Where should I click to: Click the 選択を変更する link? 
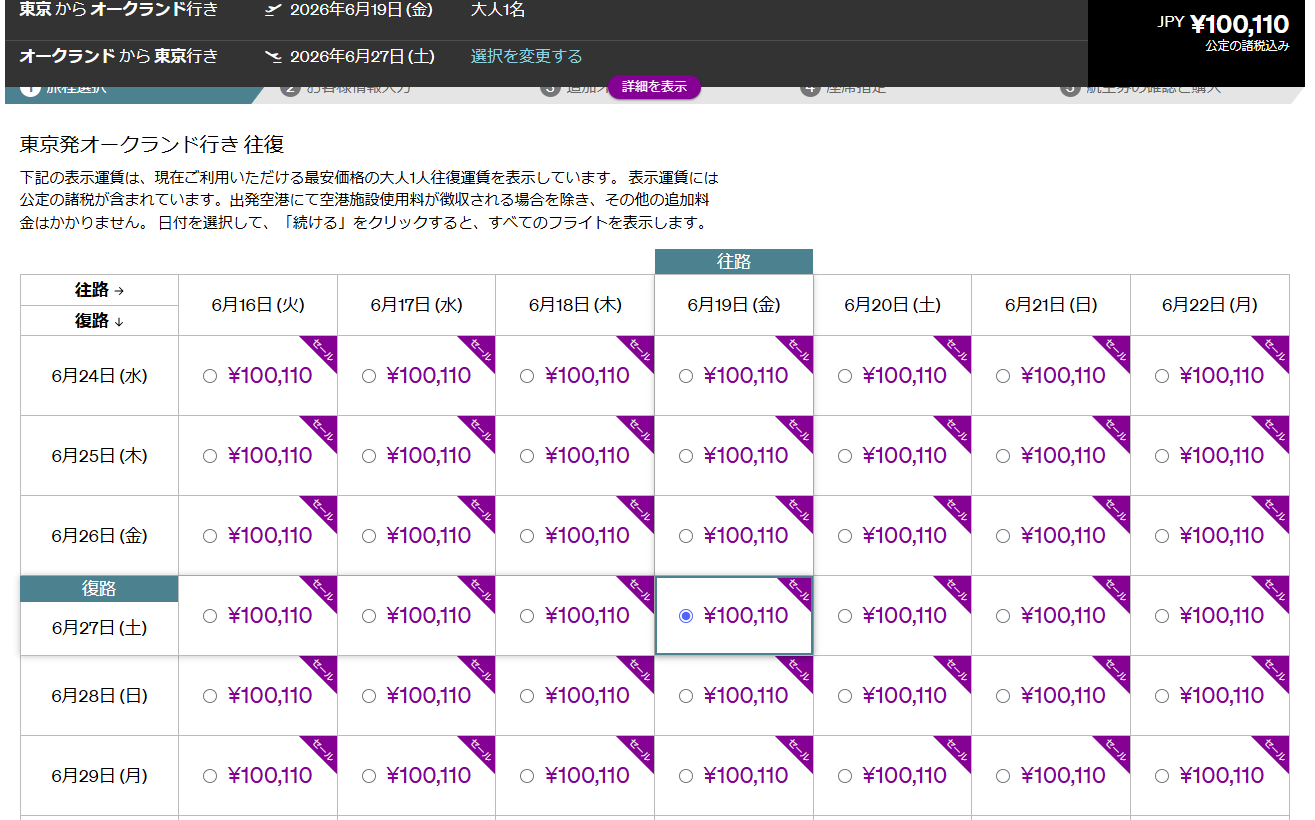pos(526,57)
